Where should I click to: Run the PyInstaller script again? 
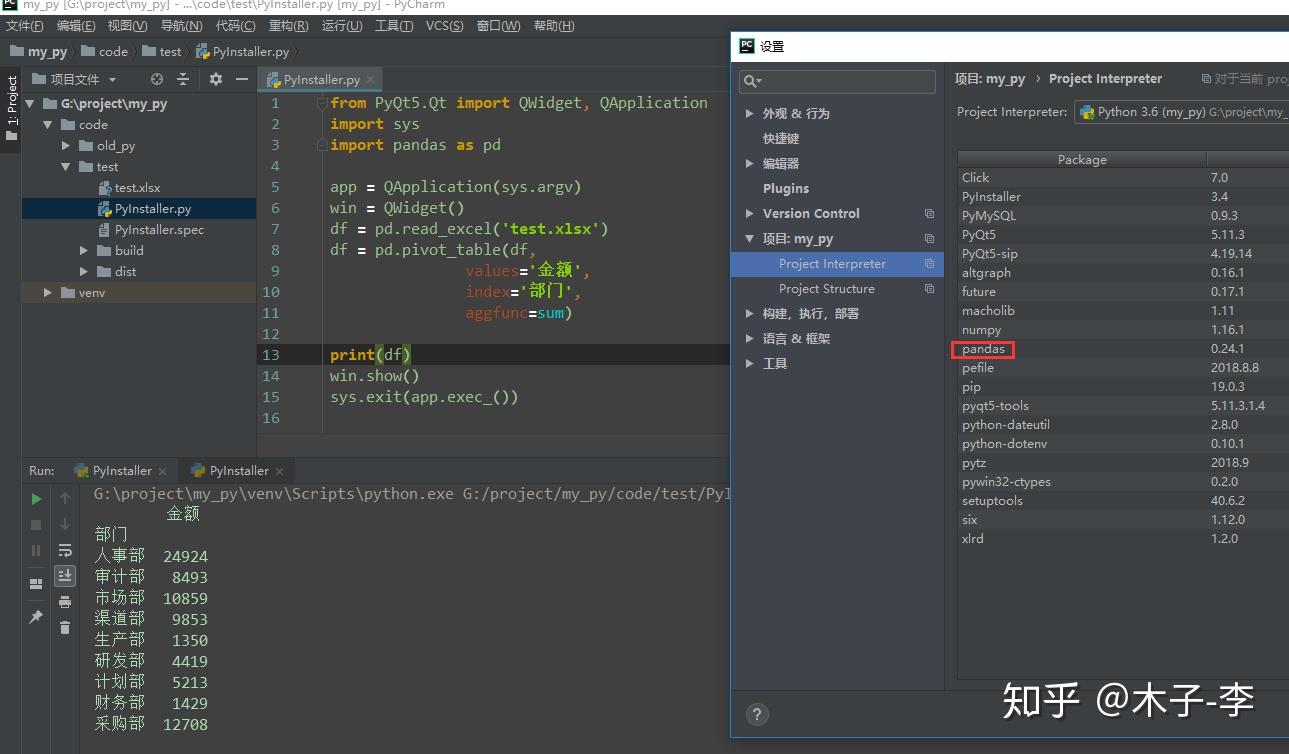(x=36, y=498)
